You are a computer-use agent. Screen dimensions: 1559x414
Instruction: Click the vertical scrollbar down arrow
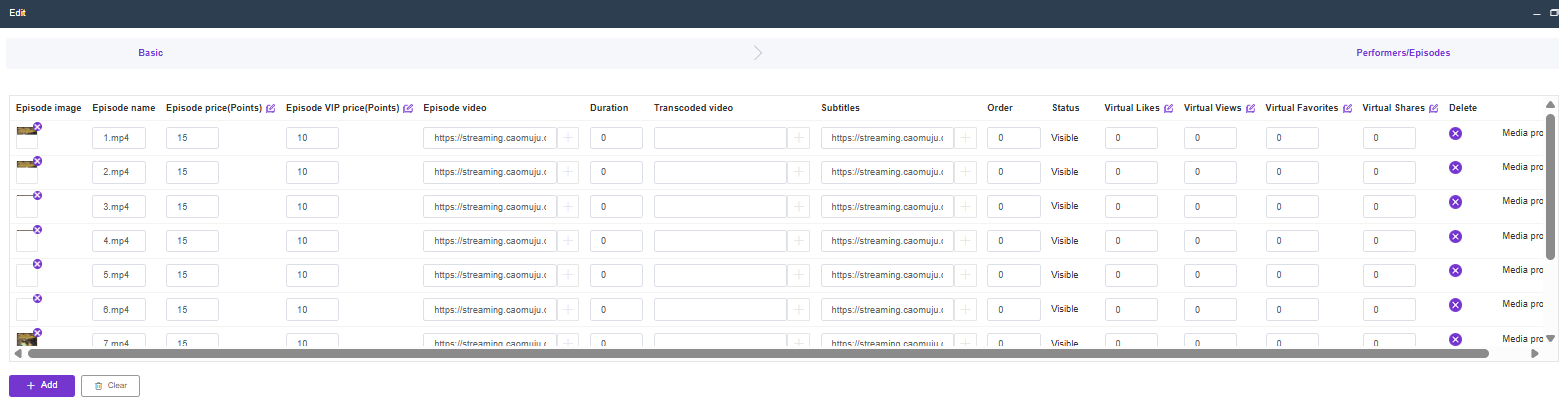(1550, 339)
